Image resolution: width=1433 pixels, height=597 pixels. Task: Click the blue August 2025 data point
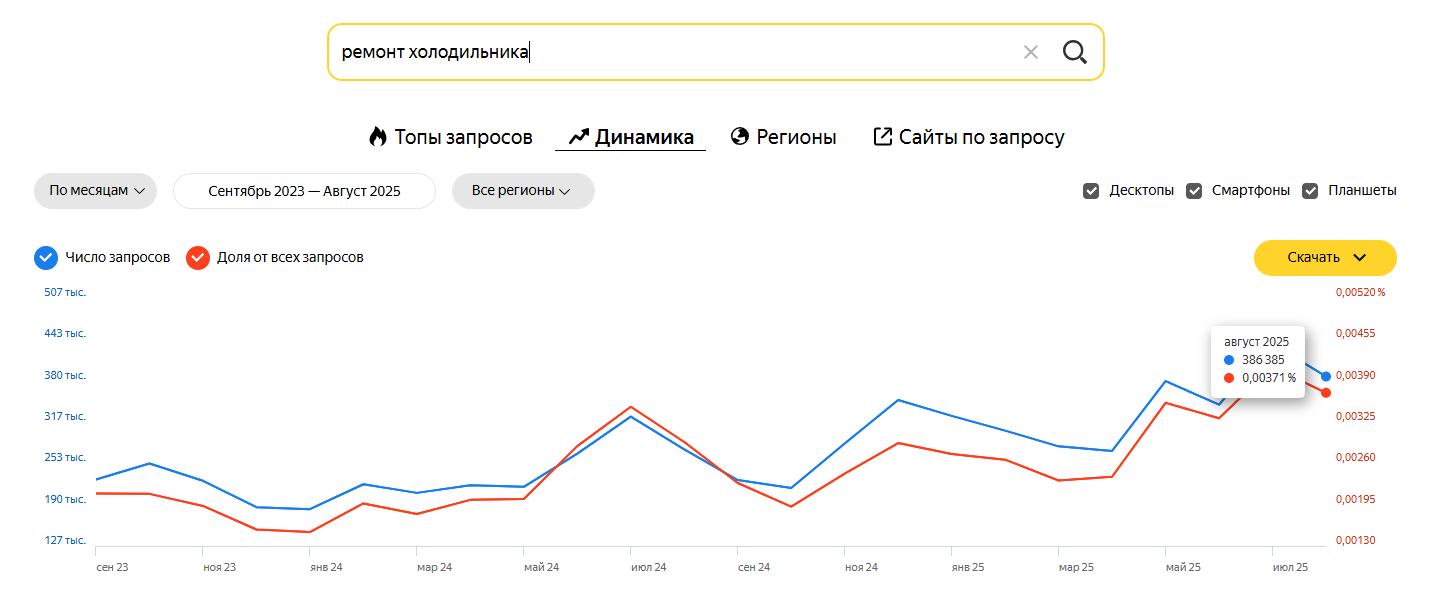pyautogui.click(x=1326, y=376)
